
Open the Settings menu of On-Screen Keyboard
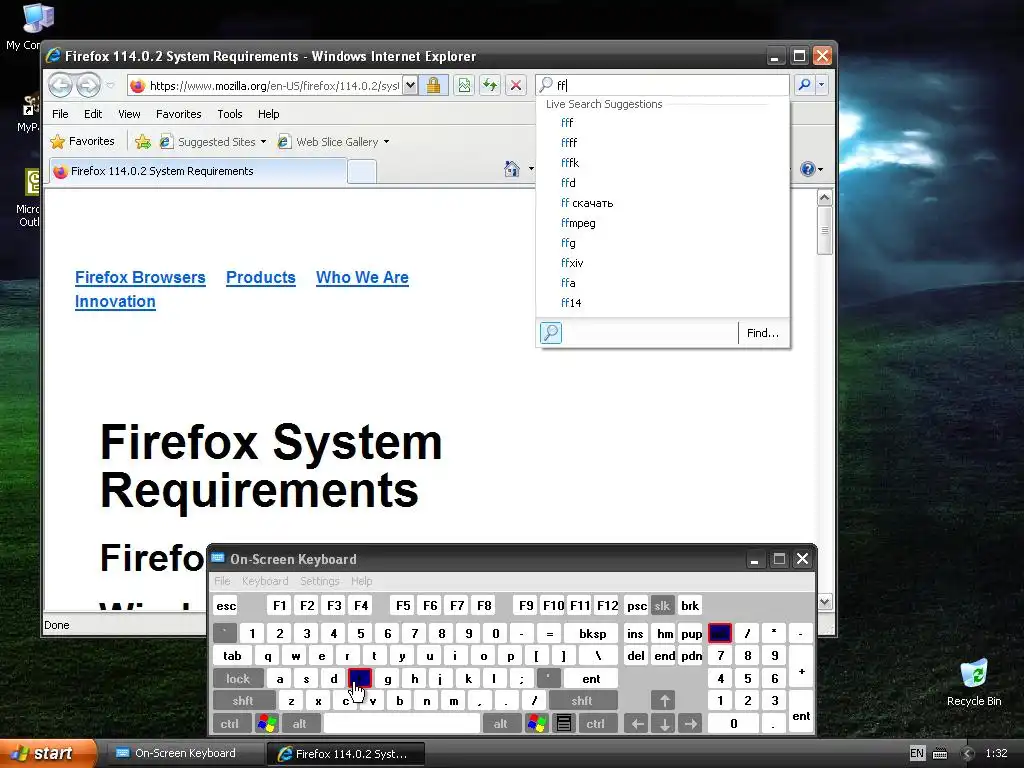319,581
